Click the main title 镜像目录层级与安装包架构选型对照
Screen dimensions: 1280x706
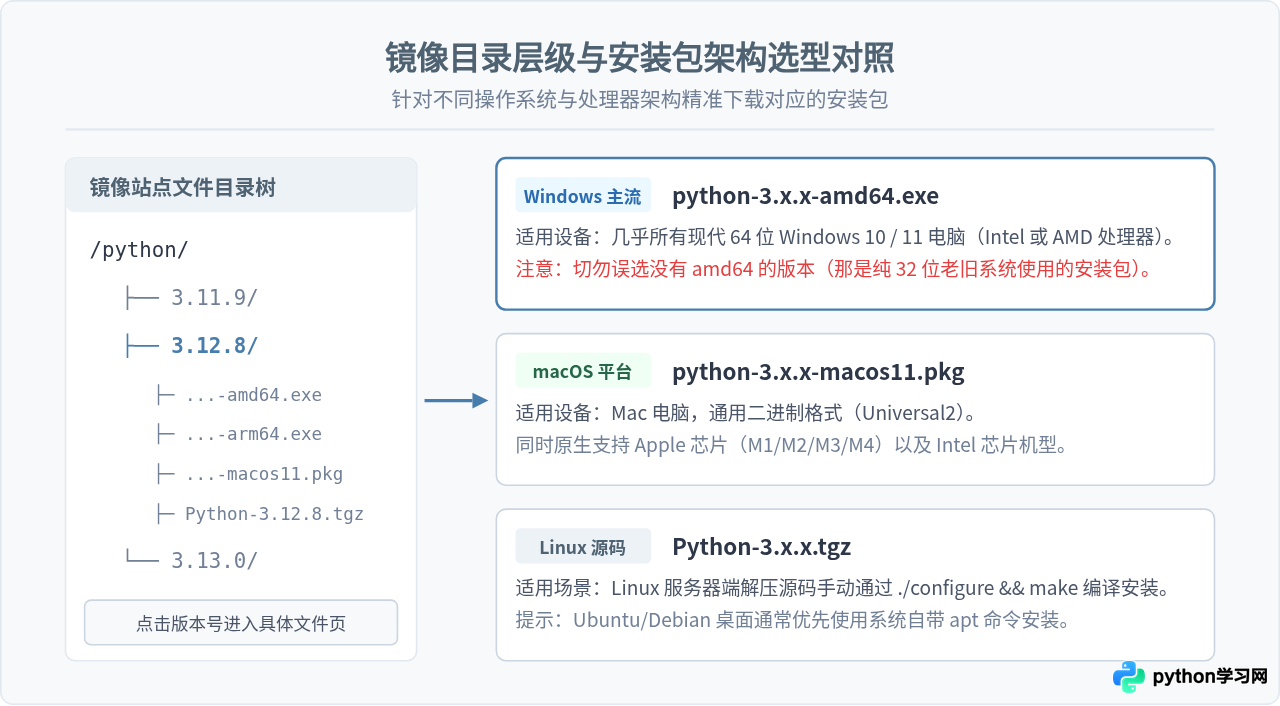point(640,58)
